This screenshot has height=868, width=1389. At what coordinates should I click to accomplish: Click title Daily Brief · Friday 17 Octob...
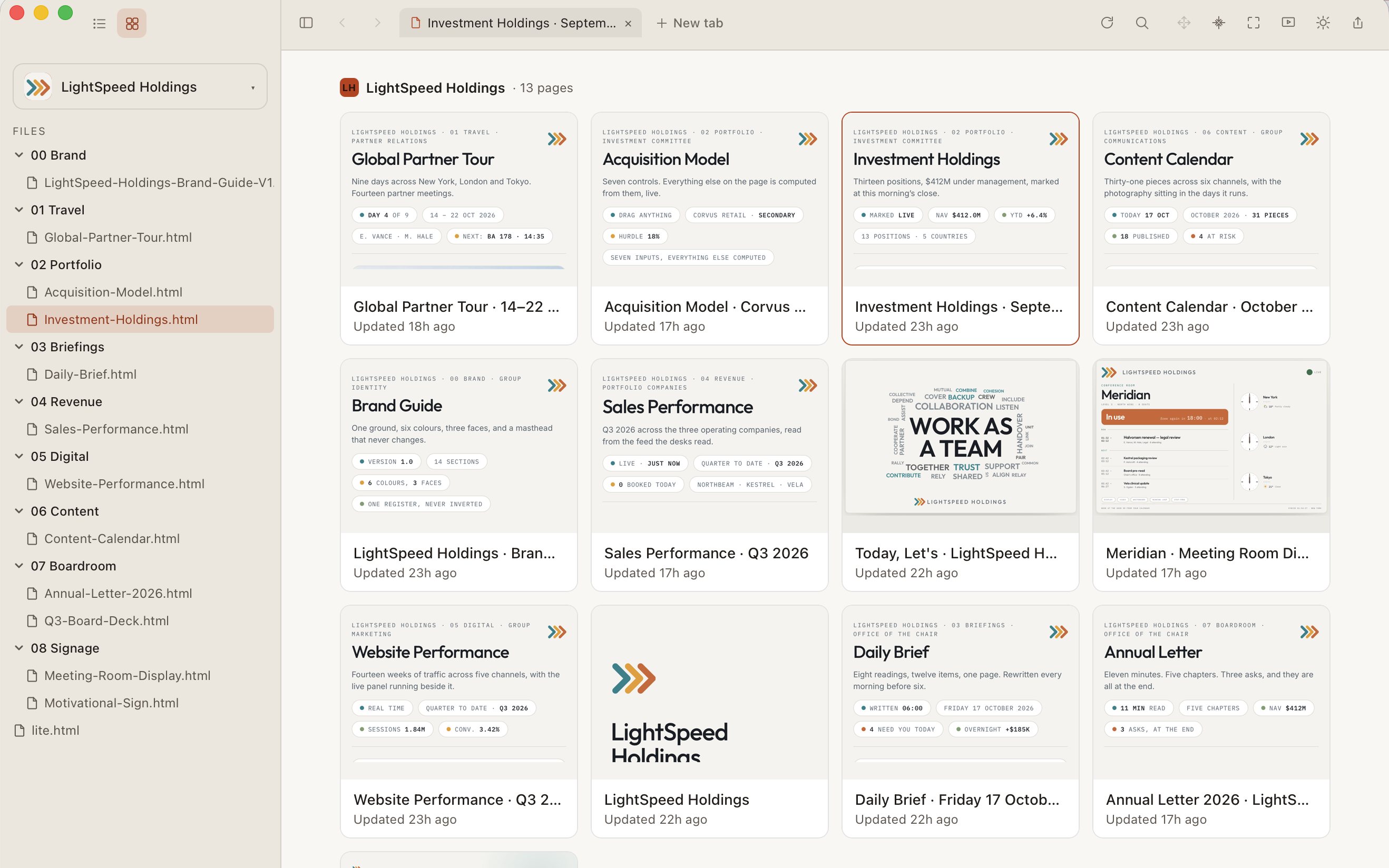(957, 800)
